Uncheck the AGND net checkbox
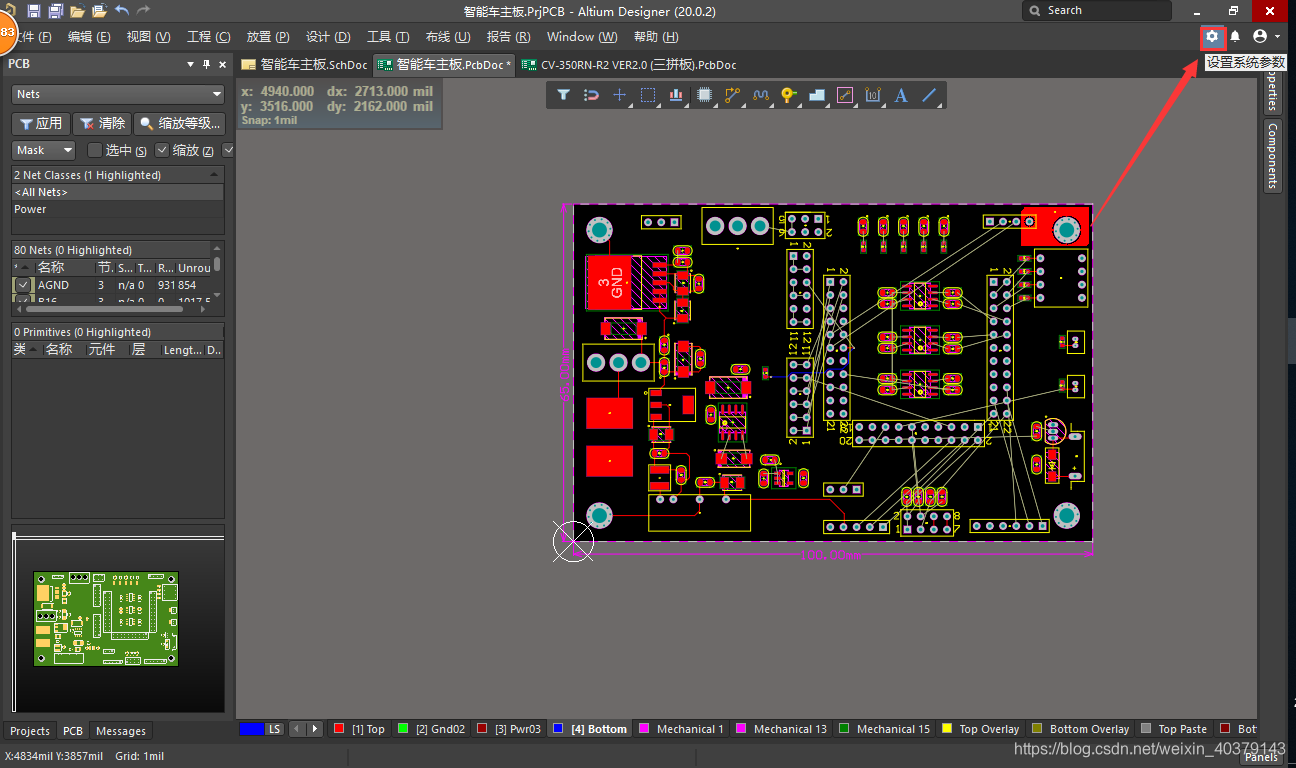This screenshot has height=768, width=1296. (x=24, y=285)
